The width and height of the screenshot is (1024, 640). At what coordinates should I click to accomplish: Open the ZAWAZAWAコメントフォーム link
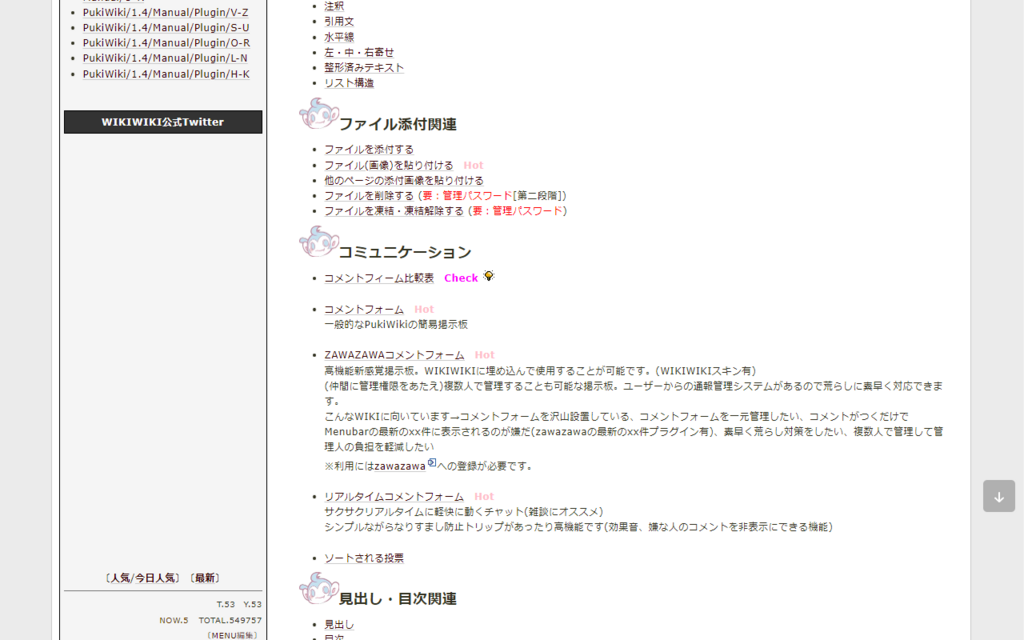point(393,355)
